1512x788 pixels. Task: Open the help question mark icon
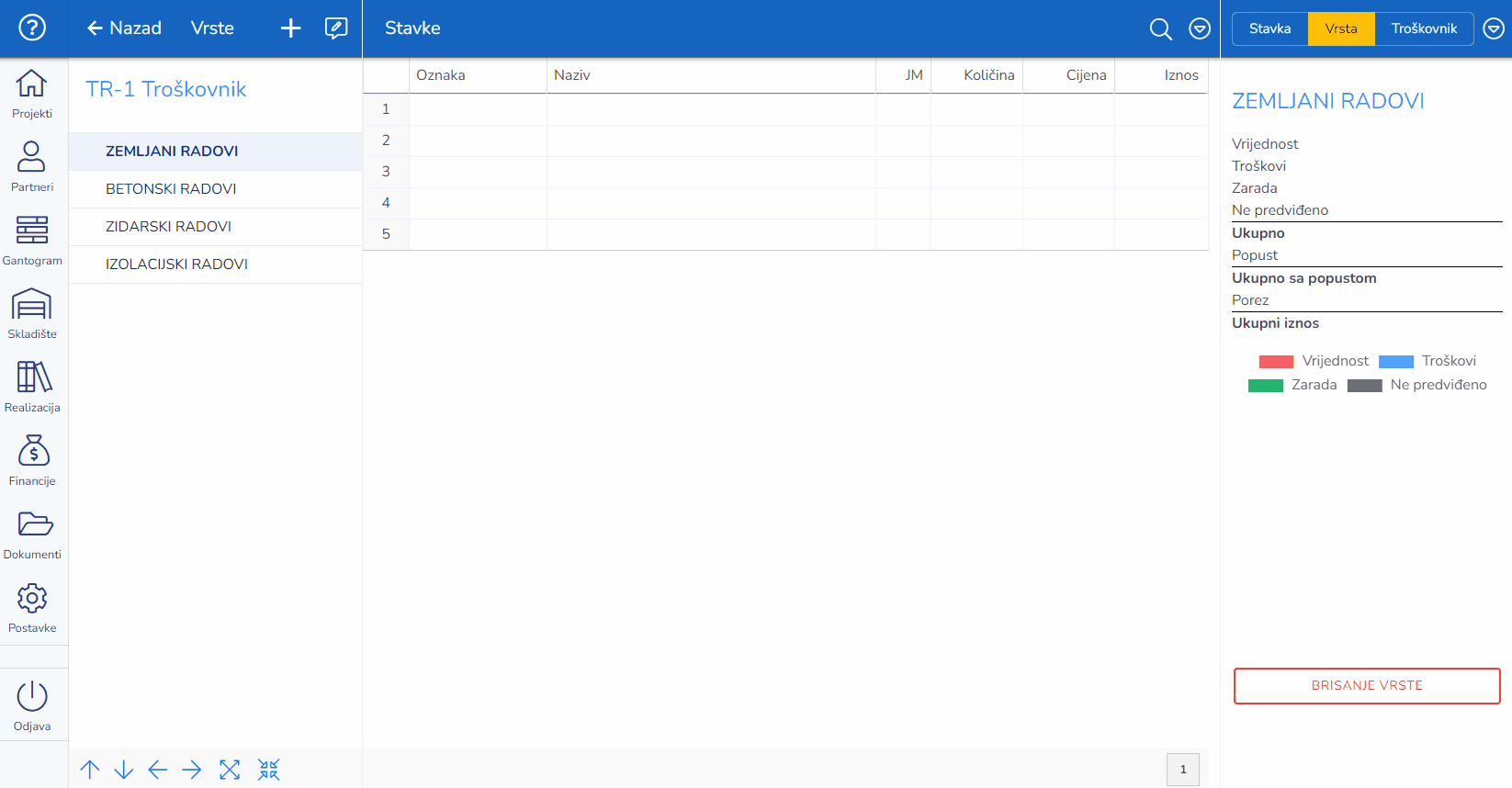(32, 28)
